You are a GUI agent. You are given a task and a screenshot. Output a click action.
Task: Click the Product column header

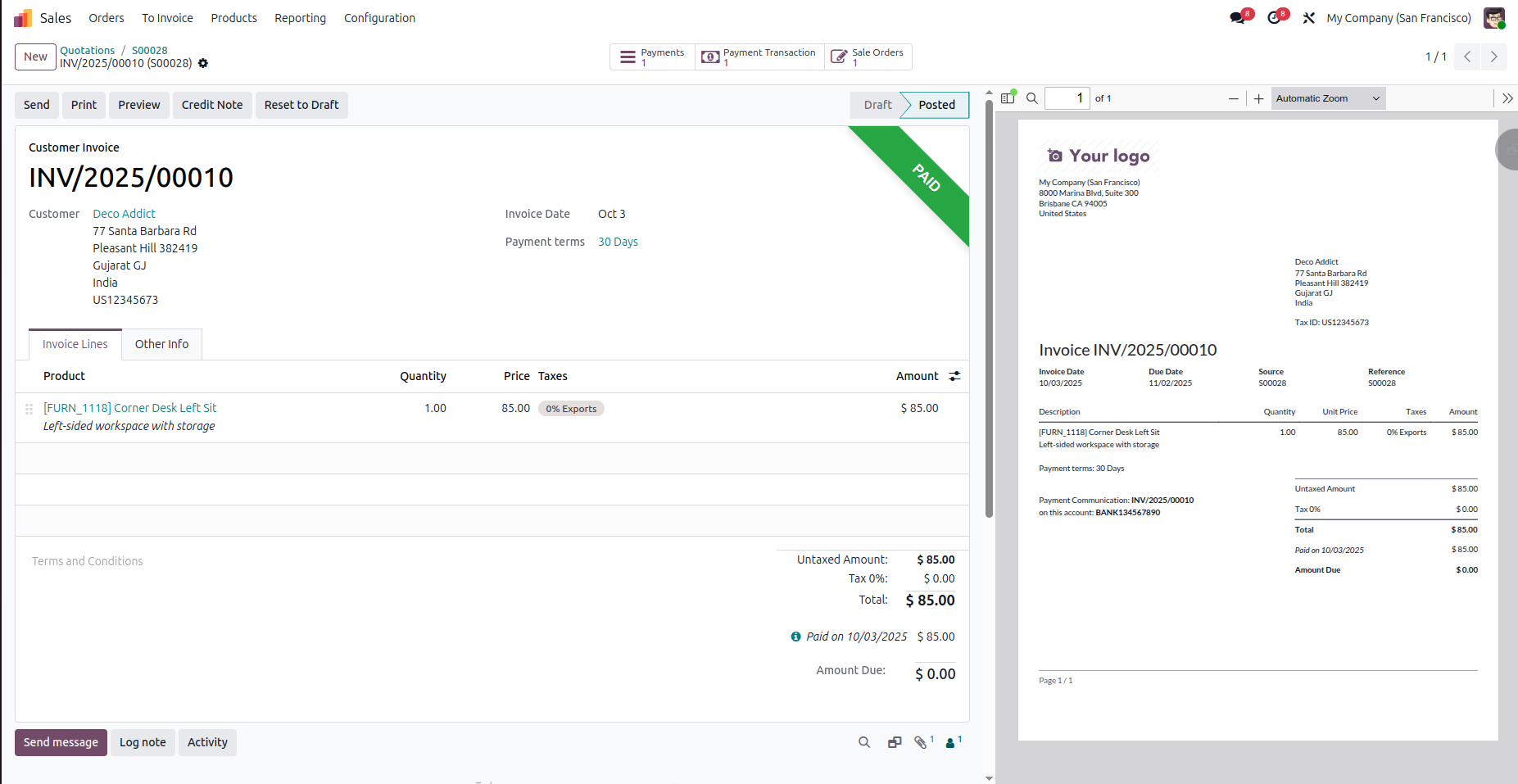(x=64, y=376)
